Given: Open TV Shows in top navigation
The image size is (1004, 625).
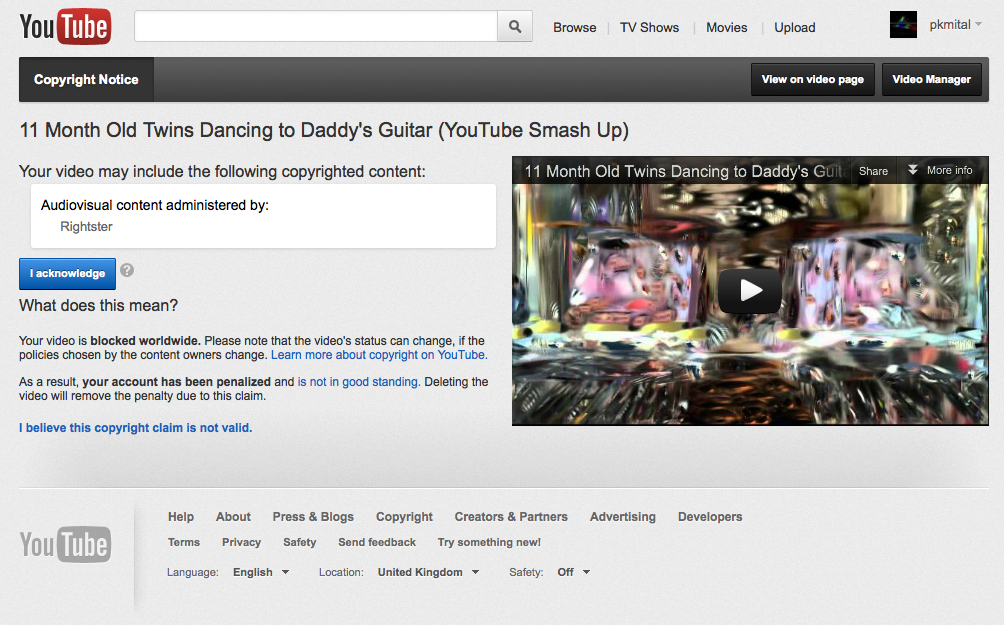Looking at the screenshot, I should 649,28.
